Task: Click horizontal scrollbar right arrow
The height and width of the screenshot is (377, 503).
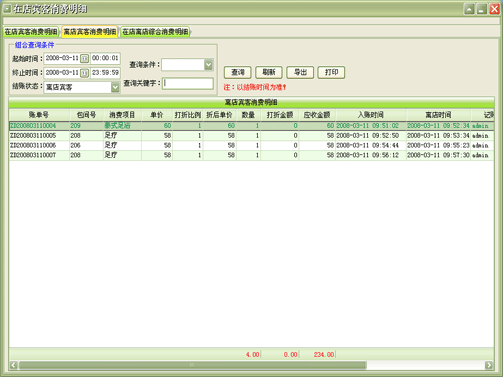Action: (489, 365)
